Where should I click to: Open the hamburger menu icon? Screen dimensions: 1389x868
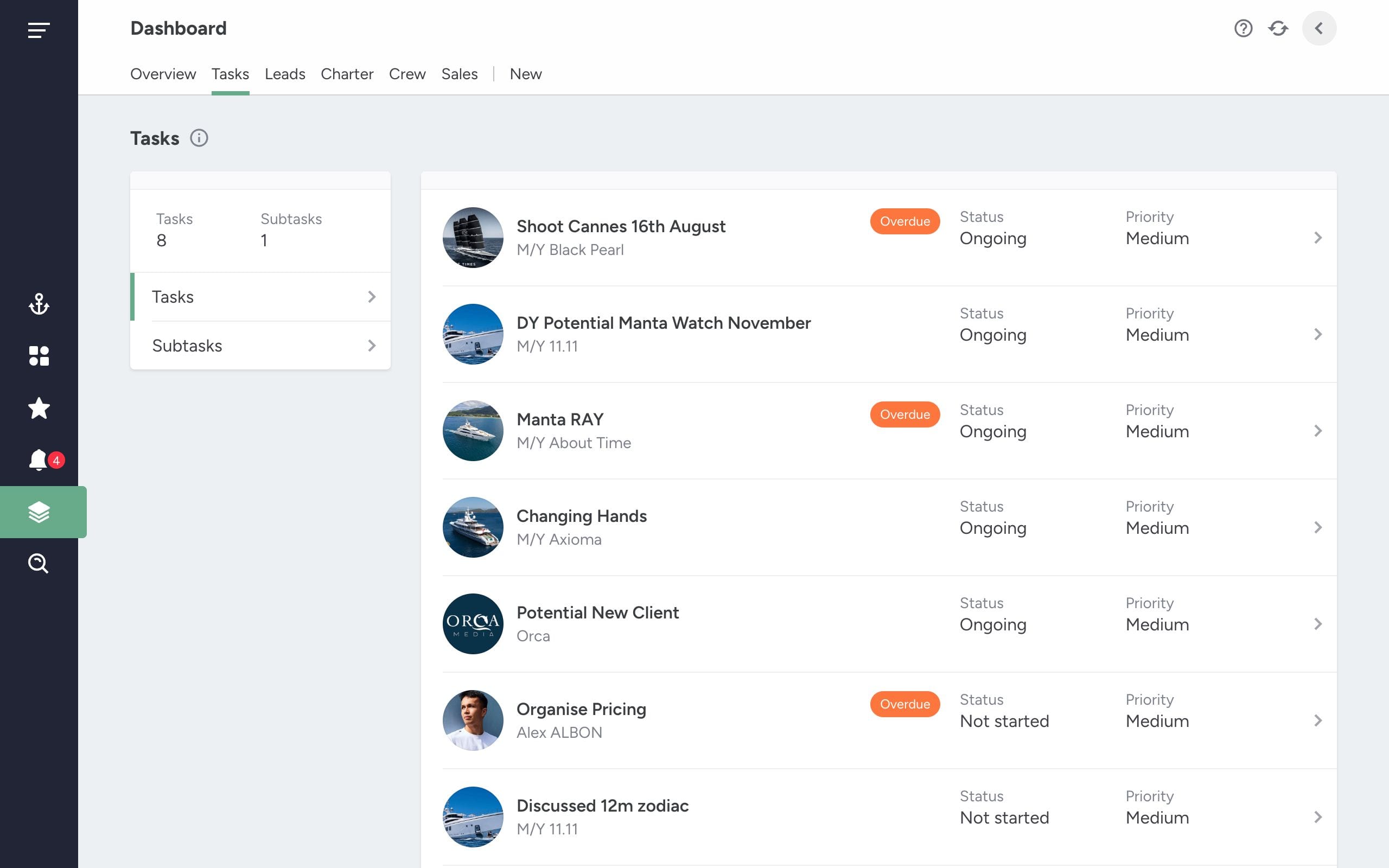click(39, 30)
